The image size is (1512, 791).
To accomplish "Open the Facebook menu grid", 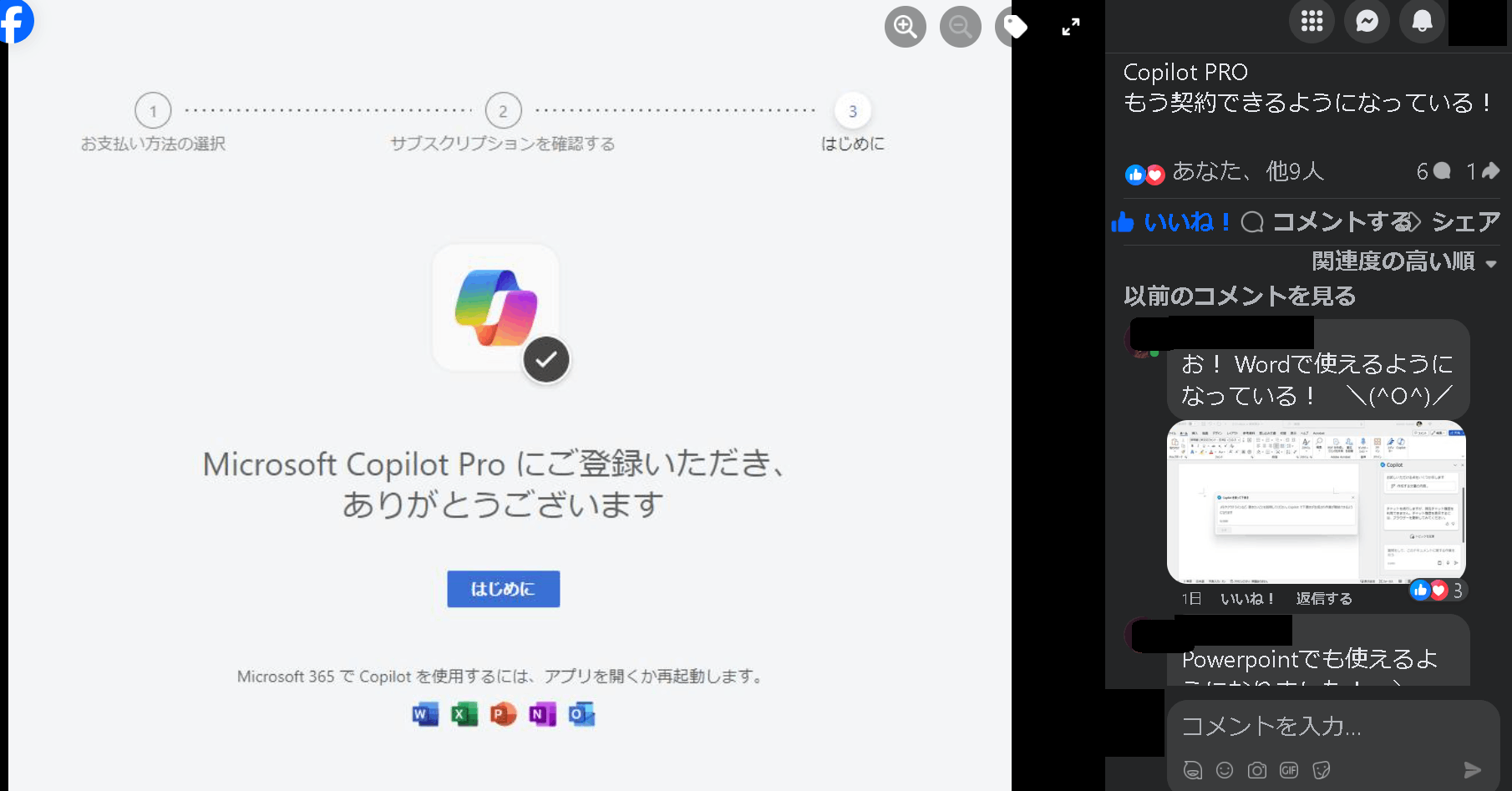I will (x=1312, y=21).
